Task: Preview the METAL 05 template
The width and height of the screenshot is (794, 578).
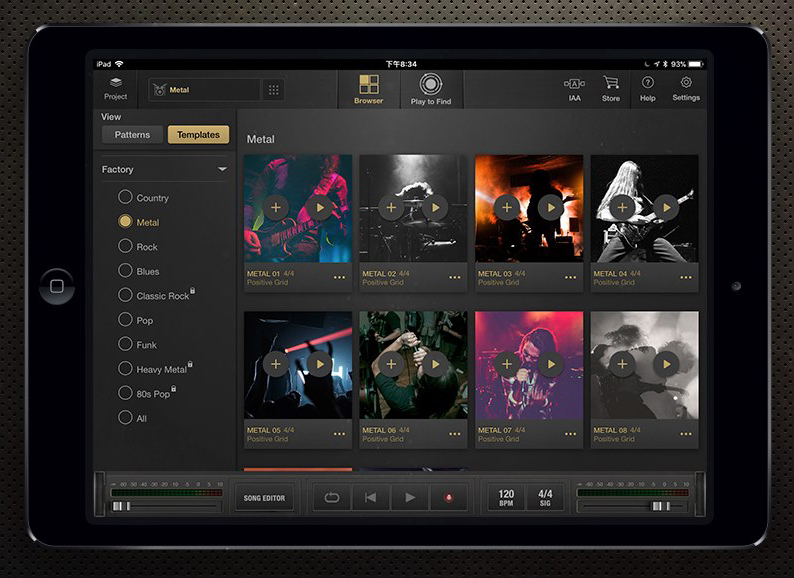Action: 320,364
